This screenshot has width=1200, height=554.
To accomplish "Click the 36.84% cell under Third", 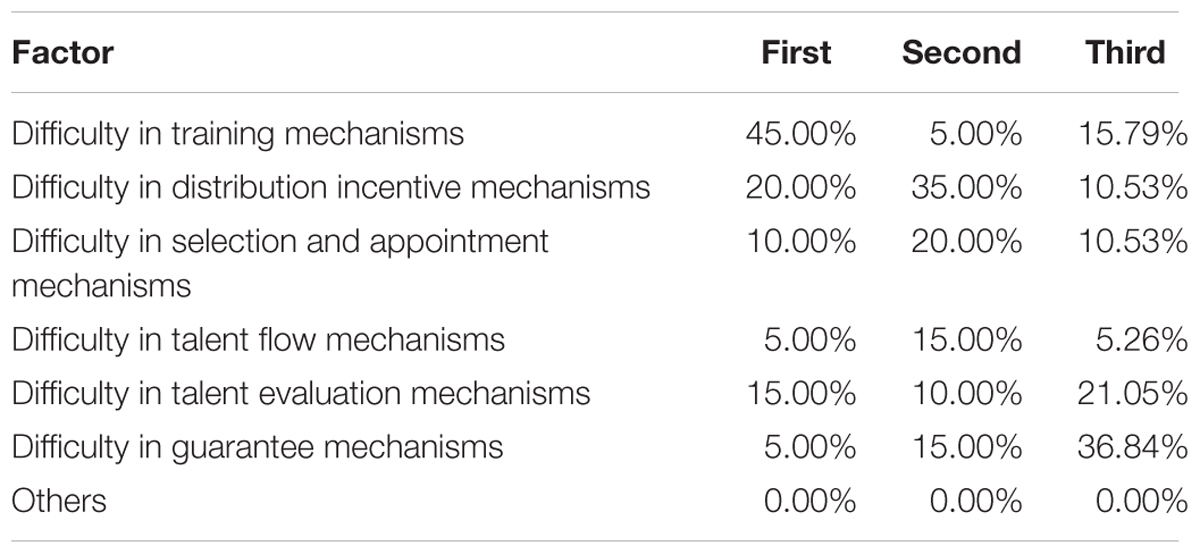I will click(1132, 447).
